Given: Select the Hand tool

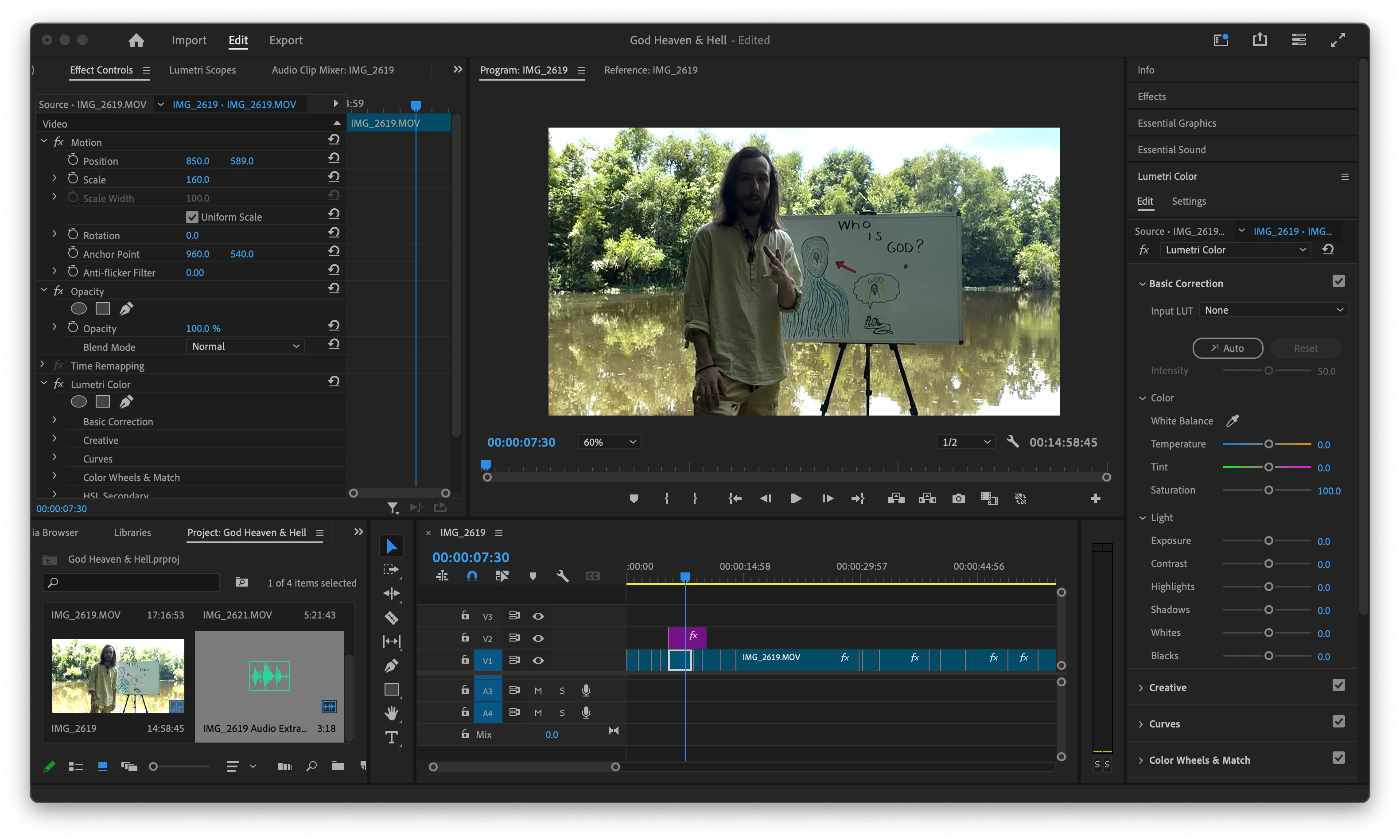Looking at the screenshot, I should [x=391, y=713].
